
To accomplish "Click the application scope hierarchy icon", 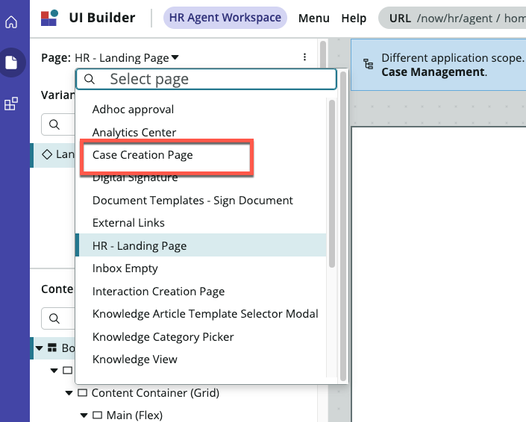I will point(368,64).
